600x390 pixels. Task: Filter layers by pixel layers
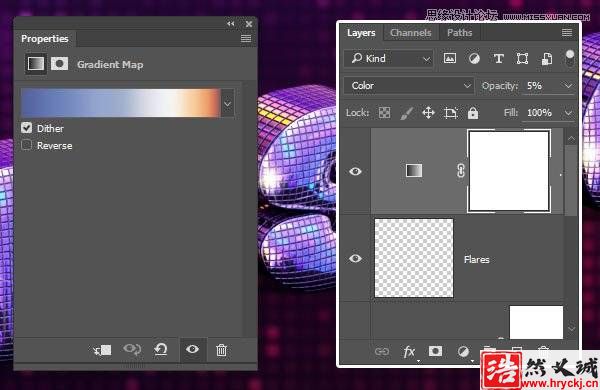click(450, 58)
